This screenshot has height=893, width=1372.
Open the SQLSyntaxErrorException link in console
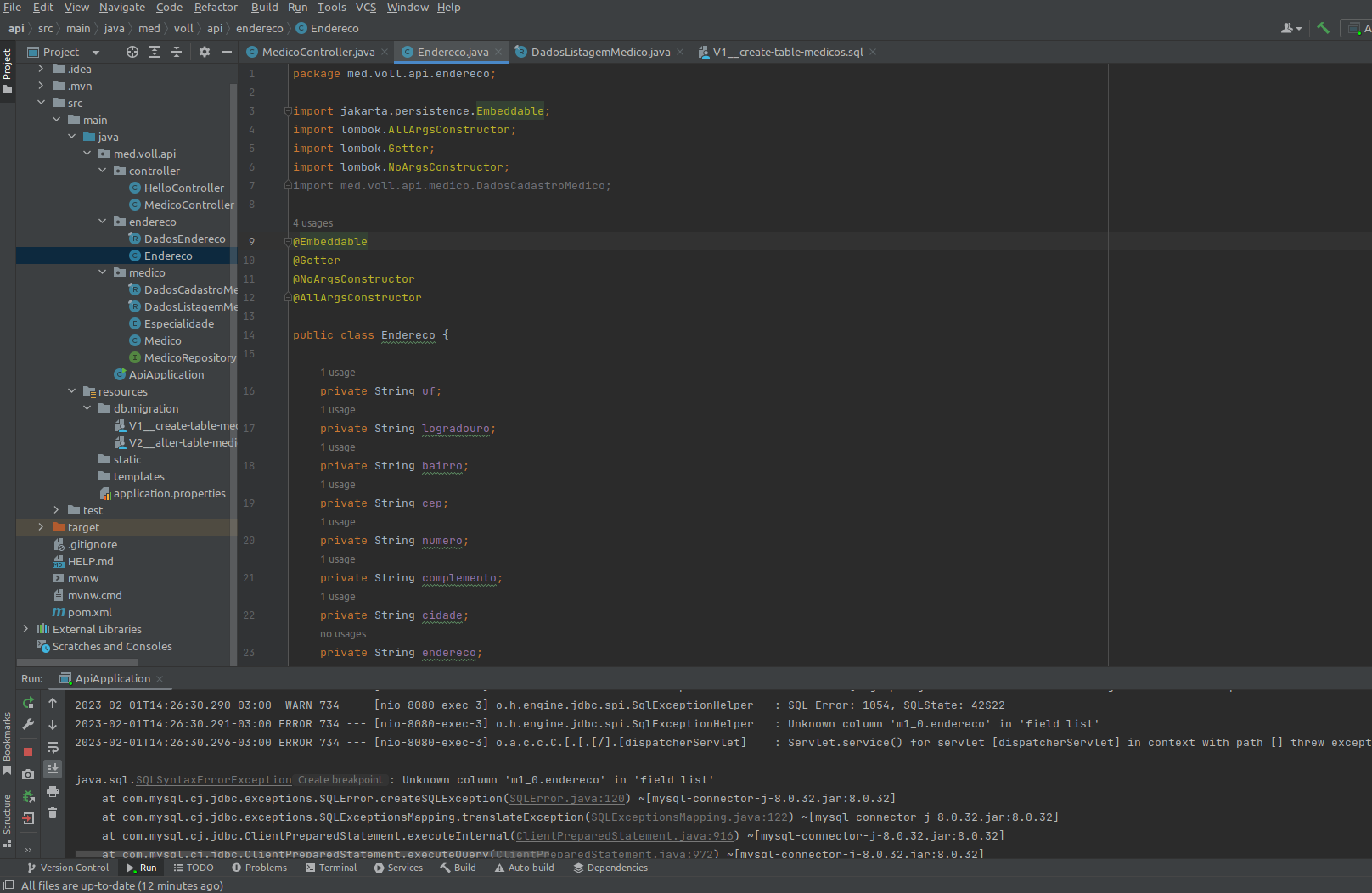click(213, 780)
